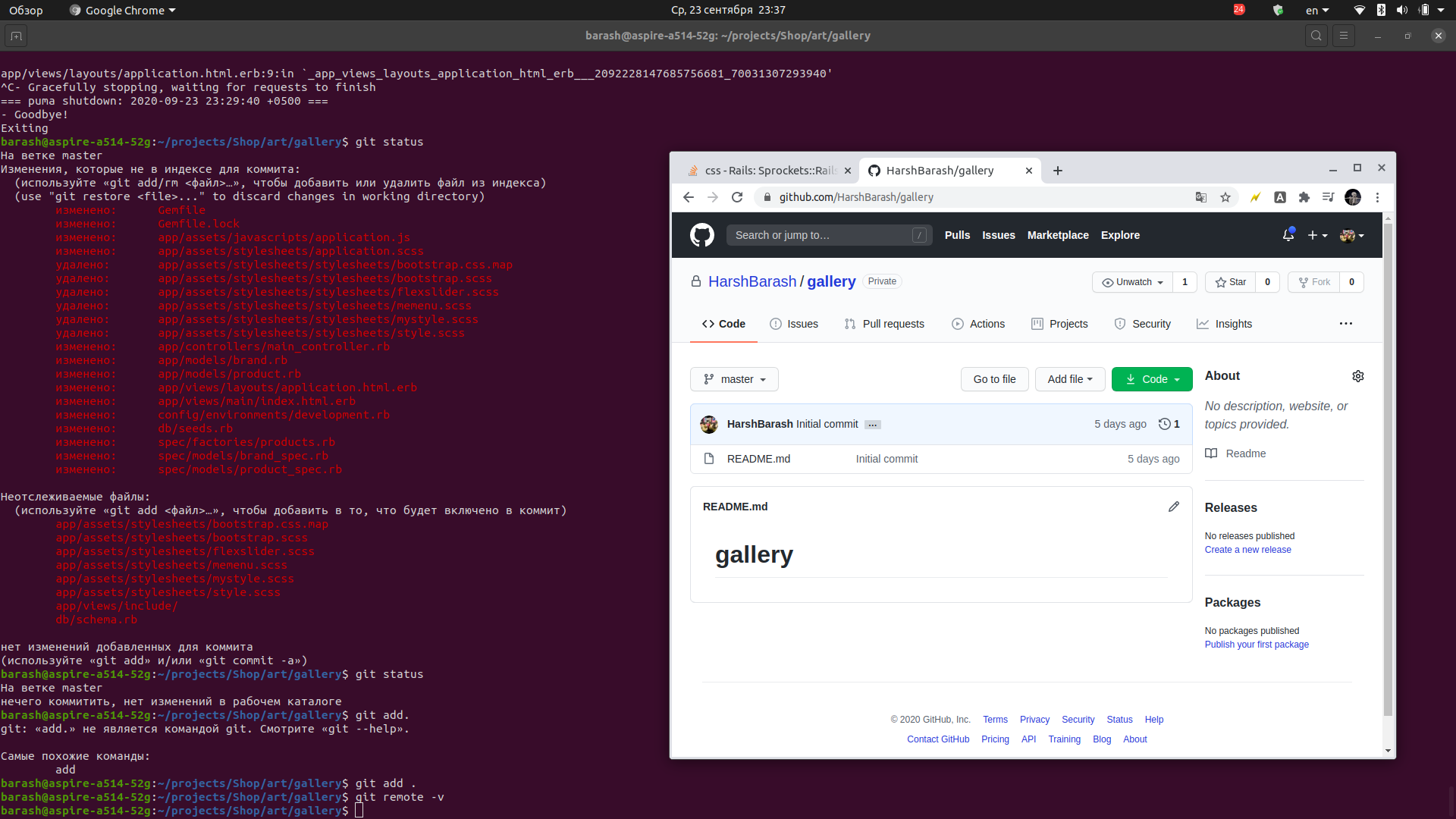The width and height of the screenshot is (1456, 819).
Task: Open the Google Chrome app menu in top bar
Action: point(123,10)
